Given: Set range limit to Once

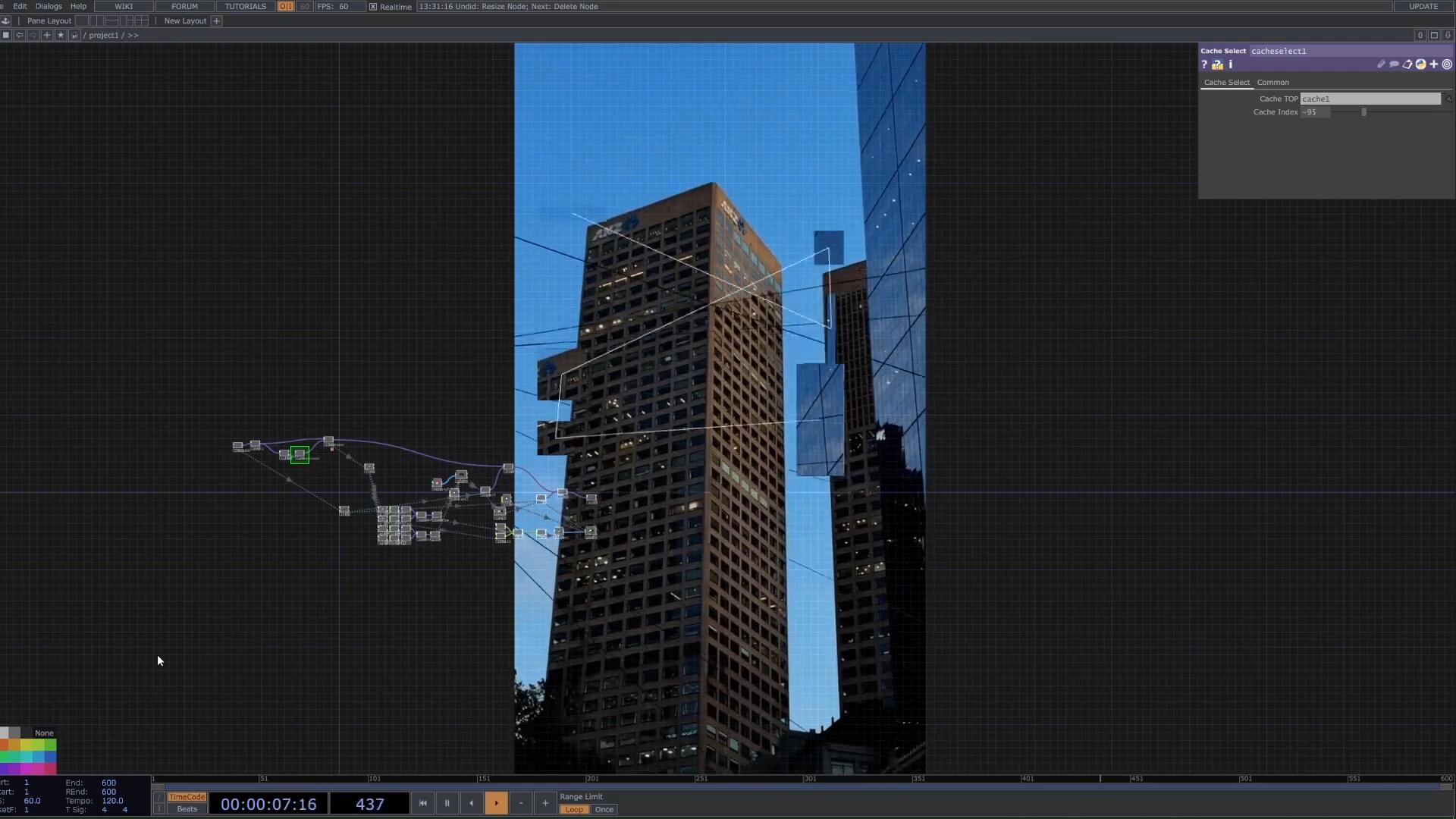Looking at the screenshot, I should (604, 809).
